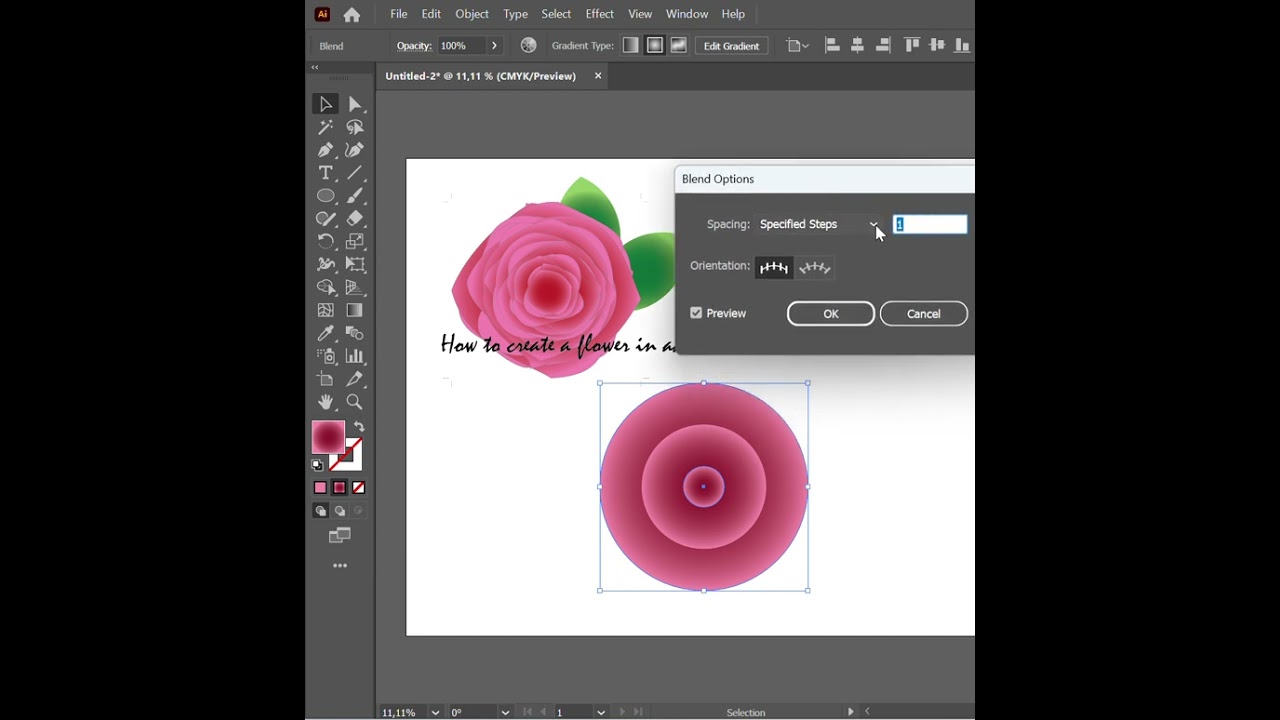
Task: Open the Effect menu
Action: pos(600,14)
